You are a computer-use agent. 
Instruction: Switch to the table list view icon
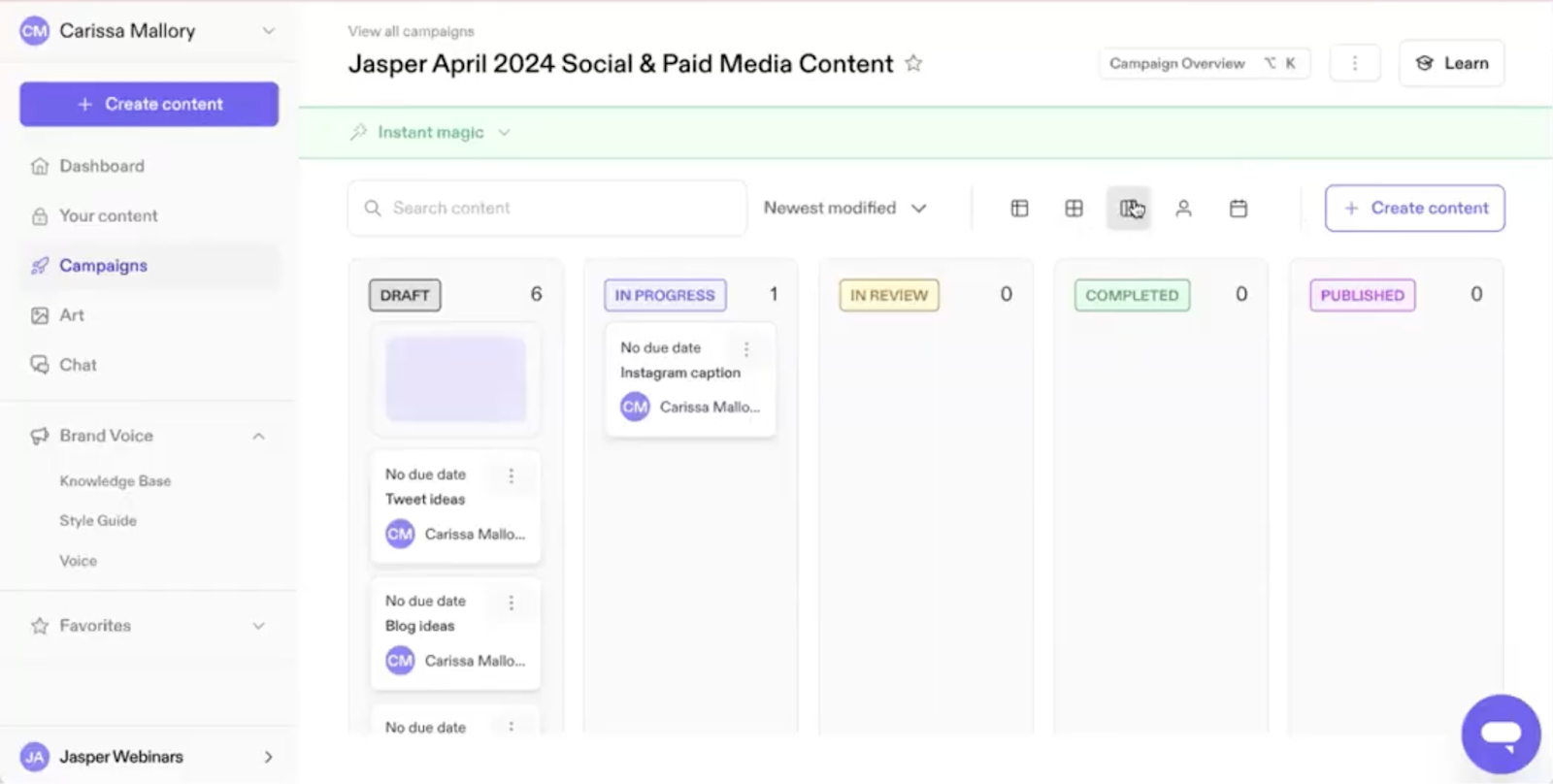point(1019,208)
